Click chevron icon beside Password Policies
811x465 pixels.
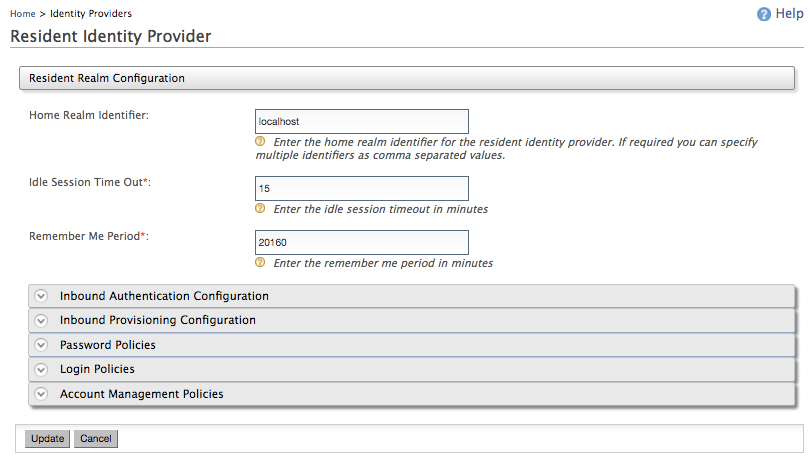click(x=41, y=345)
